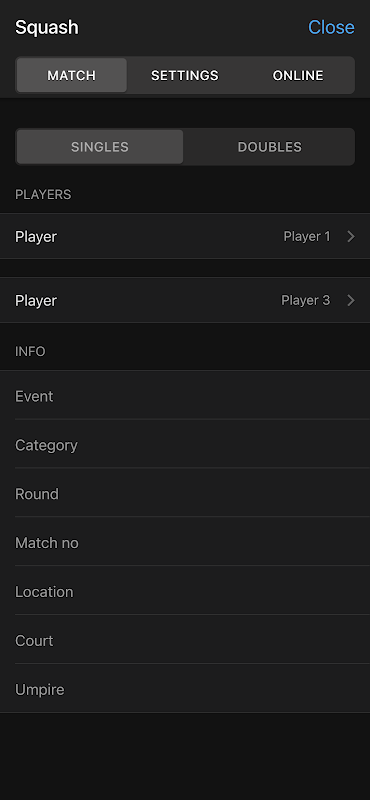
Task: Tap the Court input field
Action: [185, 641]
